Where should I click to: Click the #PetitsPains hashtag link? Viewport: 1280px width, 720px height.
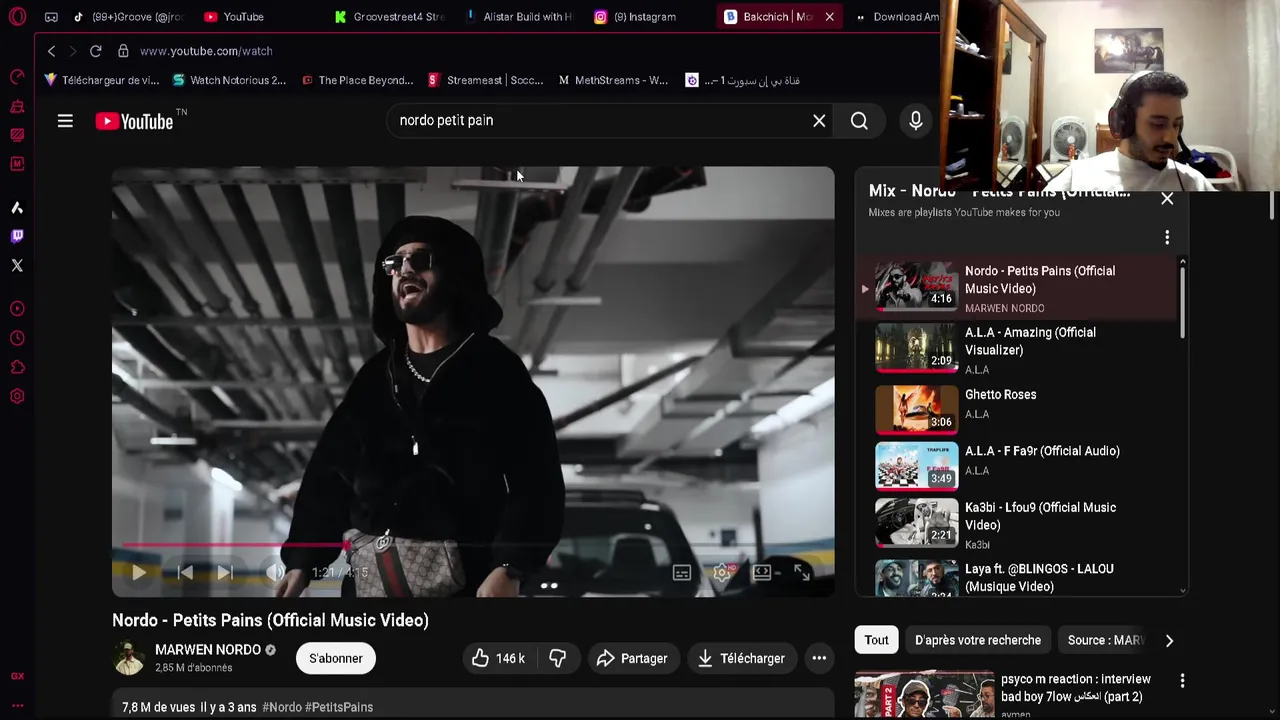pyautogui.click(x=339, y=707)
